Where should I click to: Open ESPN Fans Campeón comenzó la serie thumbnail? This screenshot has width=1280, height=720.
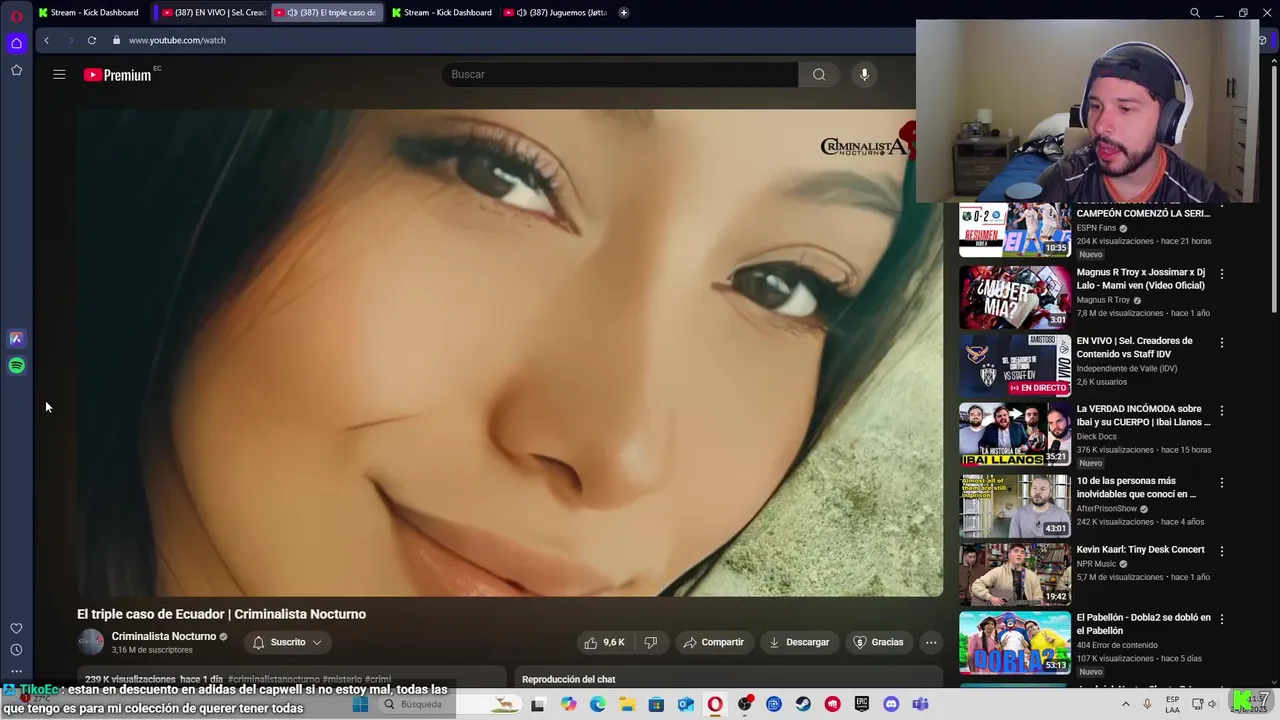coord(1015,229)
